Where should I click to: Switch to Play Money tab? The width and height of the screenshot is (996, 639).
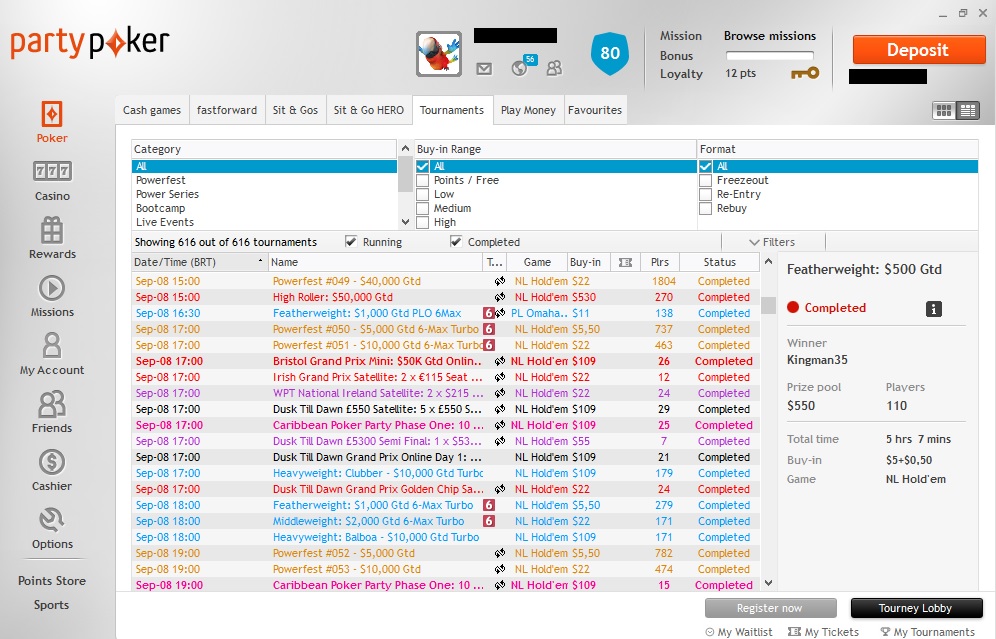coord(528,110)
